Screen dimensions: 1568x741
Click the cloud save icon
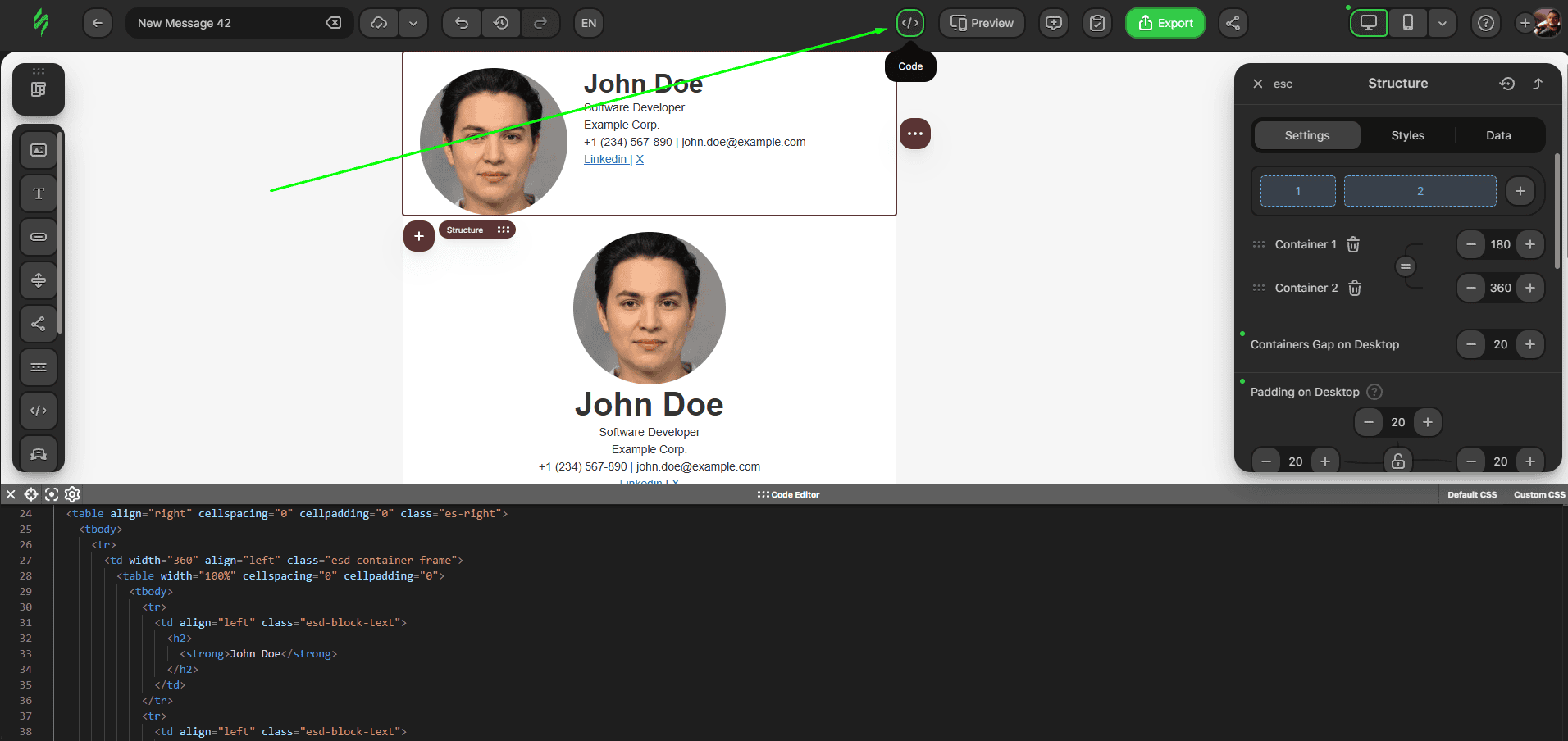pos(379,23)
